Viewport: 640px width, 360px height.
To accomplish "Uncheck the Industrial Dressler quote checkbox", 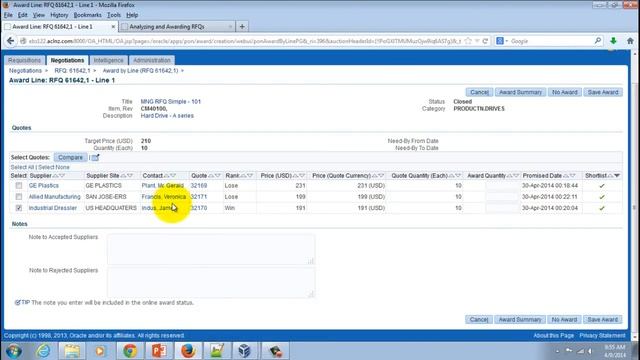I will click(x=19, y=208).
